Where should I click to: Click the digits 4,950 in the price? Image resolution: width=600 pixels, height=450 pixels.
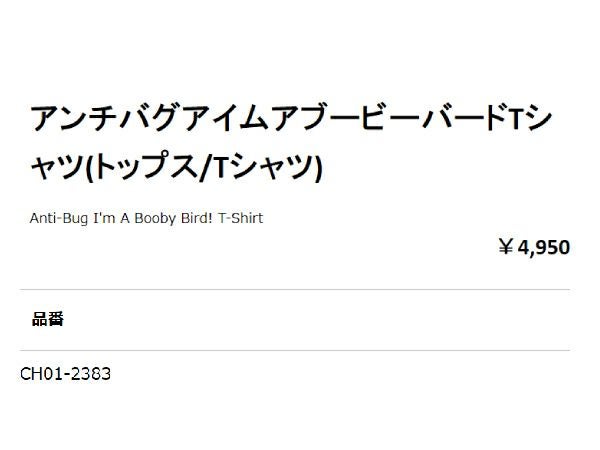544,247
